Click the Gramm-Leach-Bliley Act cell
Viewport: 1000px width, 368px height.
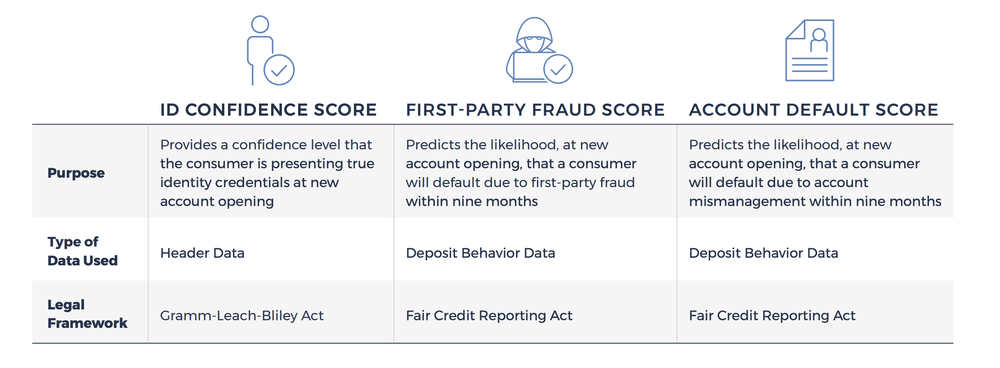[242, 315]
